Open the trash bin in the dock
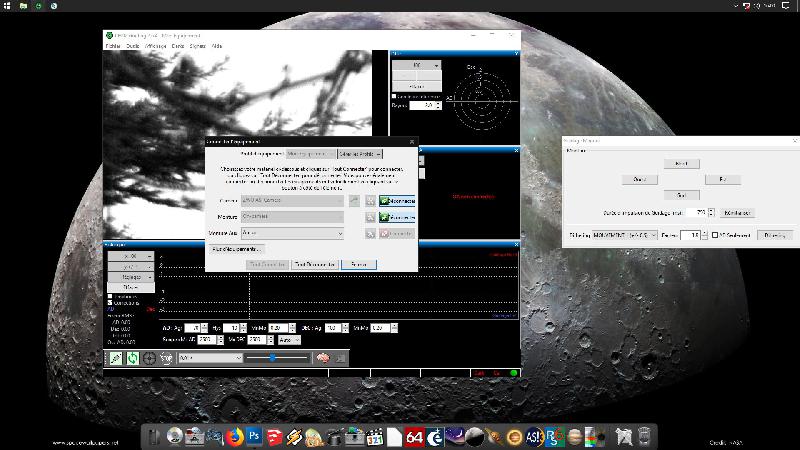The image size is (800, 450). coord(644,437)
